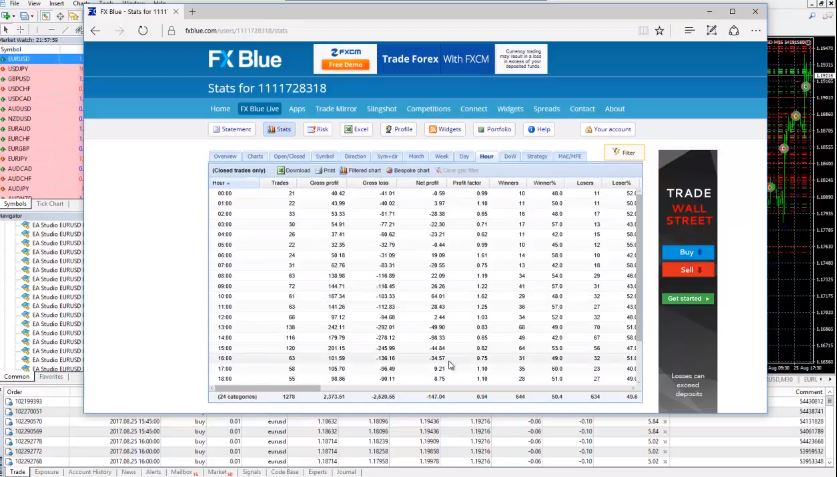The height and width of the screenshot is (477, 837).
Task: Click the FX Blue logo
Action: pyautogui.click(x=245, y=59)
